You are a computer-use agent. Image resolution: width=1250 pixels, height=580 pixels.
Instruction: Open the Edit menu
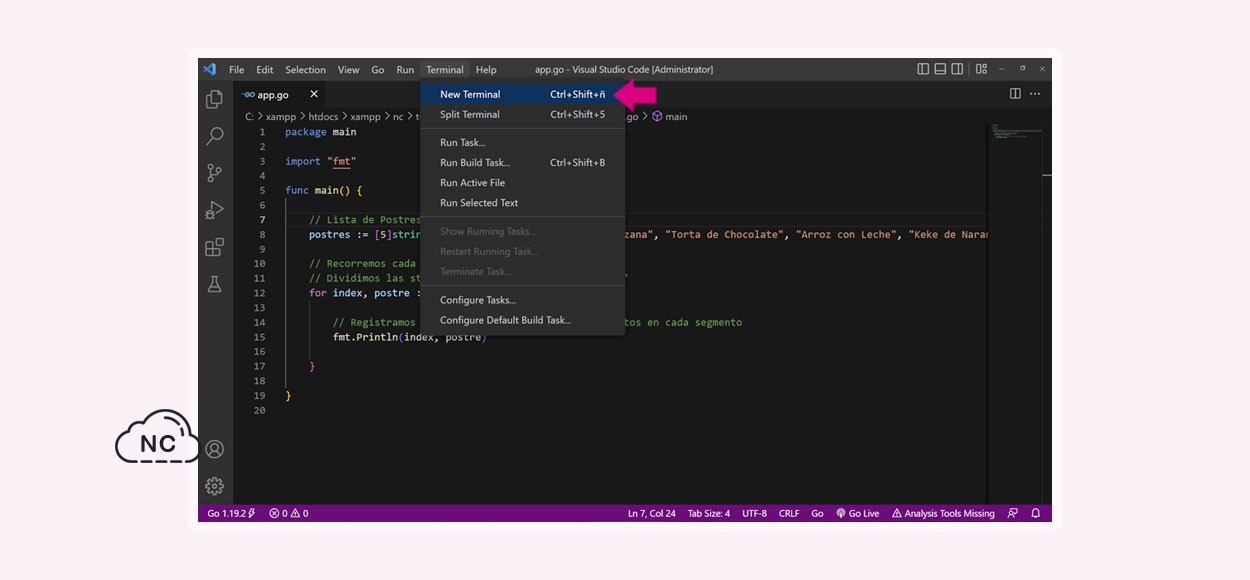265,70
